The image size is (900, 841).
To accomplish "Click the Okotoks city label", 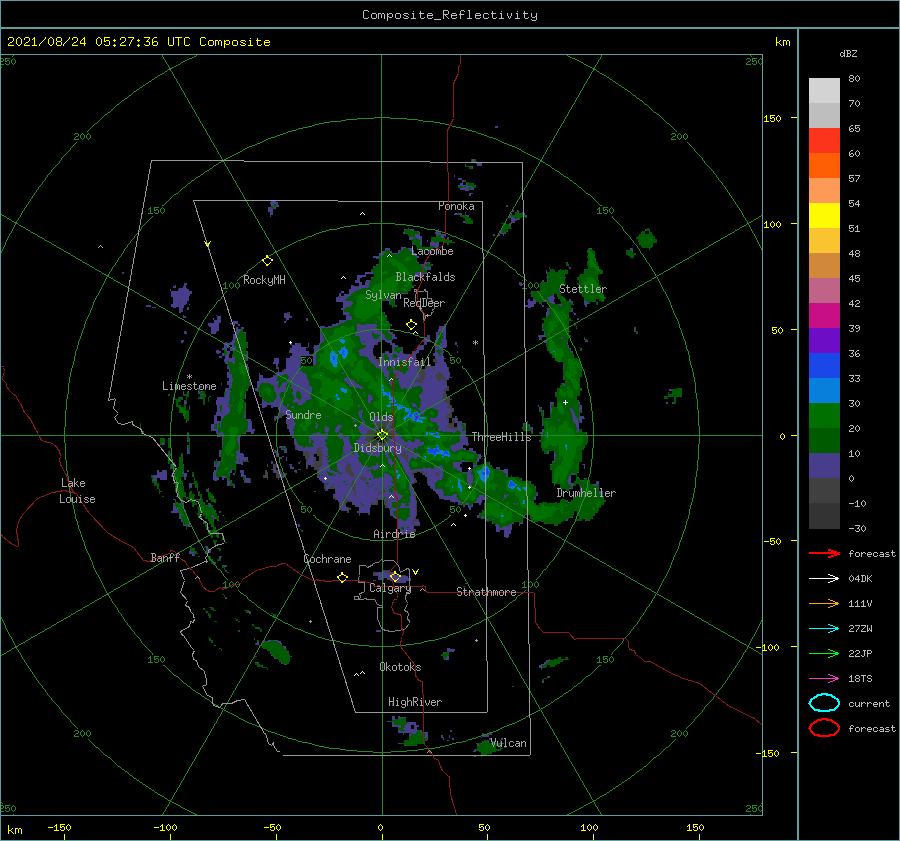I will coord(400,667).
